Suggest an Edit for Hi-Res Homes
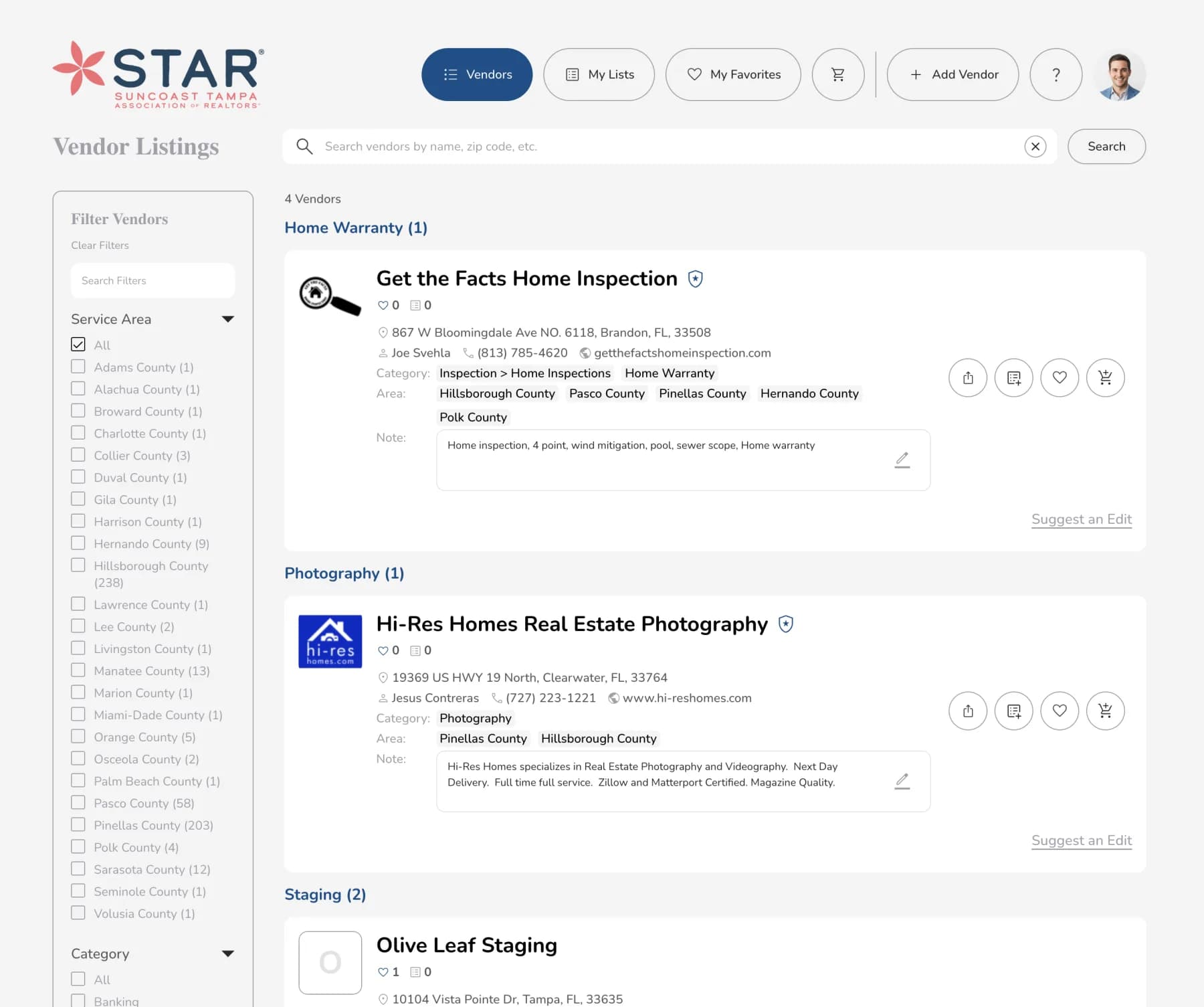The width and height of the screenshot is (1204, 1007). pyautogui.click(x=1081, y=840)
